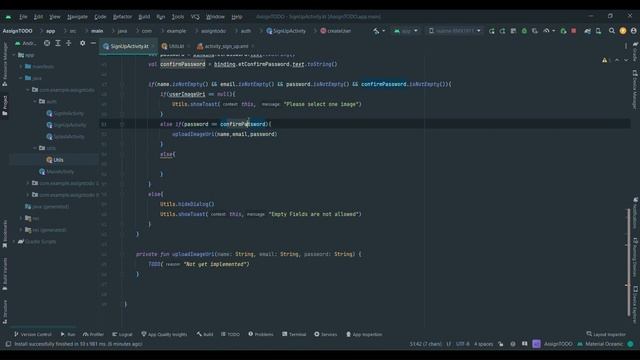Click the Attach Debugger to process icon

(x=563, y=31)
